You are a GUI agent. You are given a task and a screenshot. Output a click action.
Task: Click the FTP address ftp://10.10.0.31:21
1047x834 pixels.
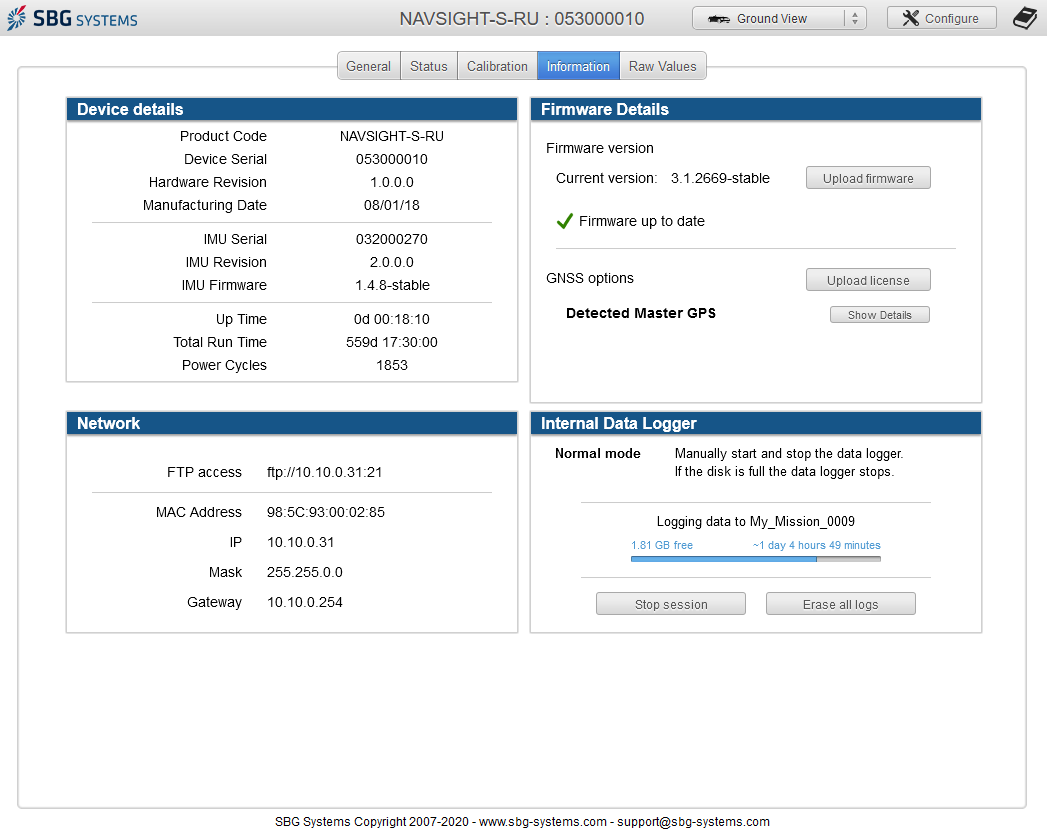[x=325, y=472]
